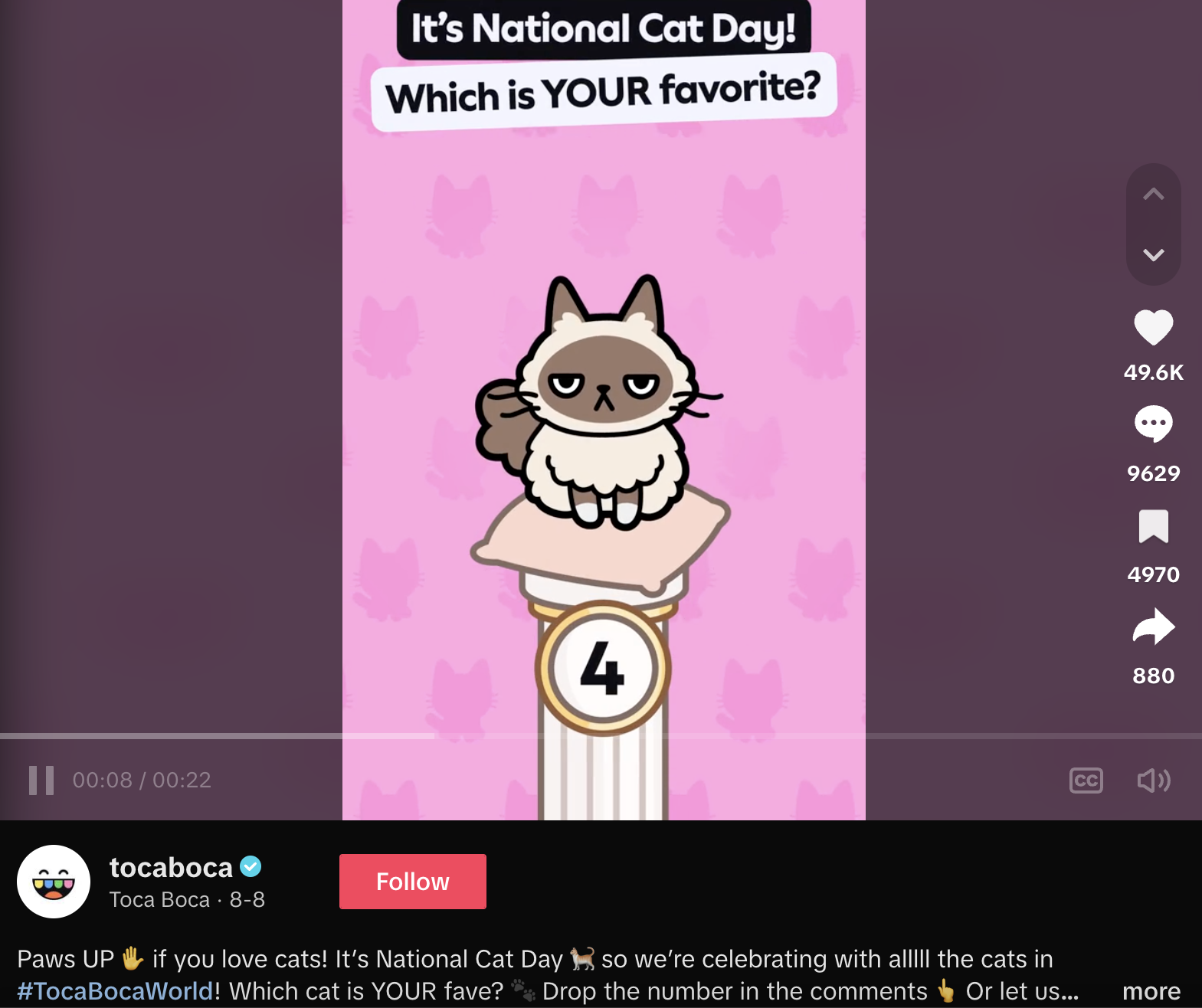Mute the video sound

(1153, 781)
